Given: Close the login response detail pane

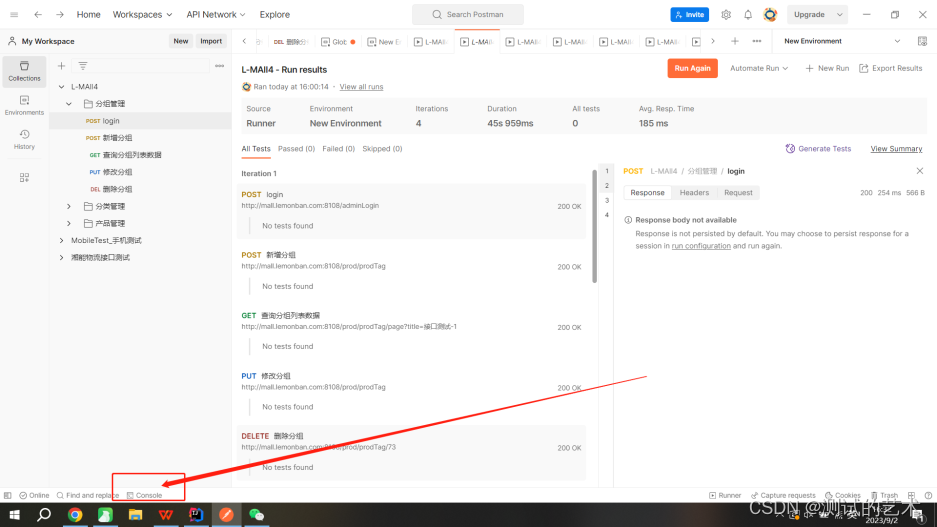Looking at the screenshot, I should coord(920,171).
